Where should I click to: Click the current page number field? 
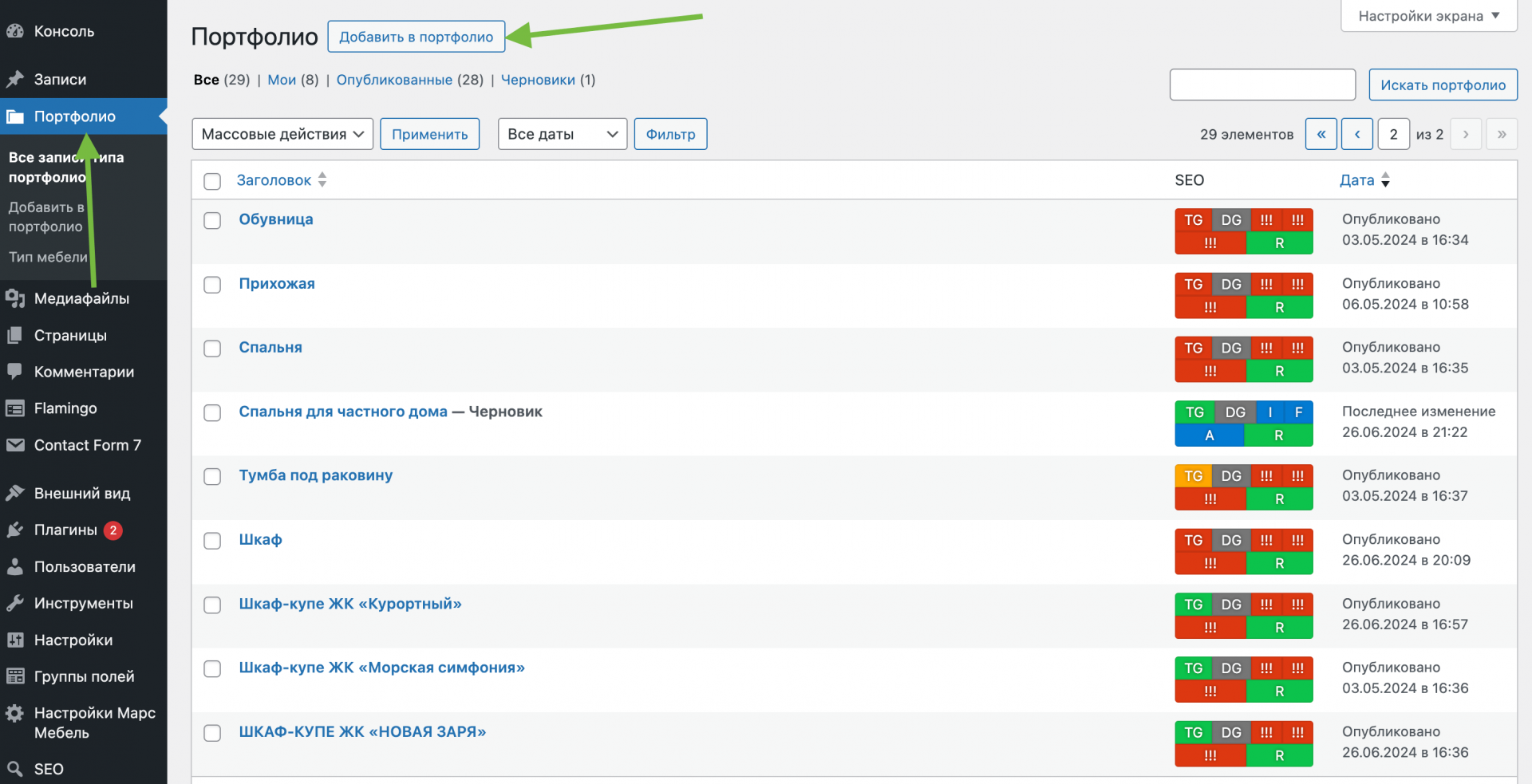1394,134
